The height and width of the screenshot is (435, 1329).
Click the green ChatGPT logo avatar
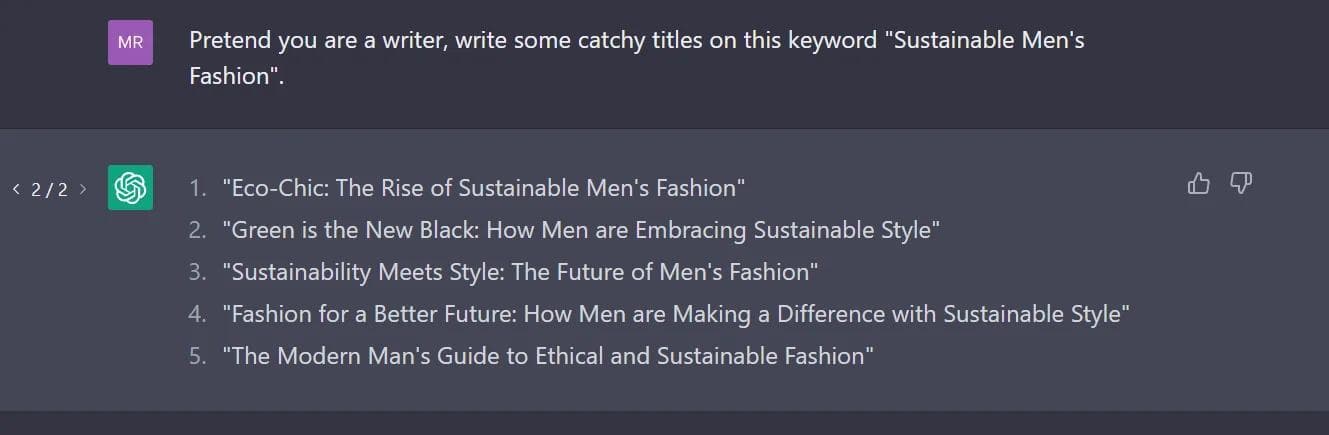[130, 187]
